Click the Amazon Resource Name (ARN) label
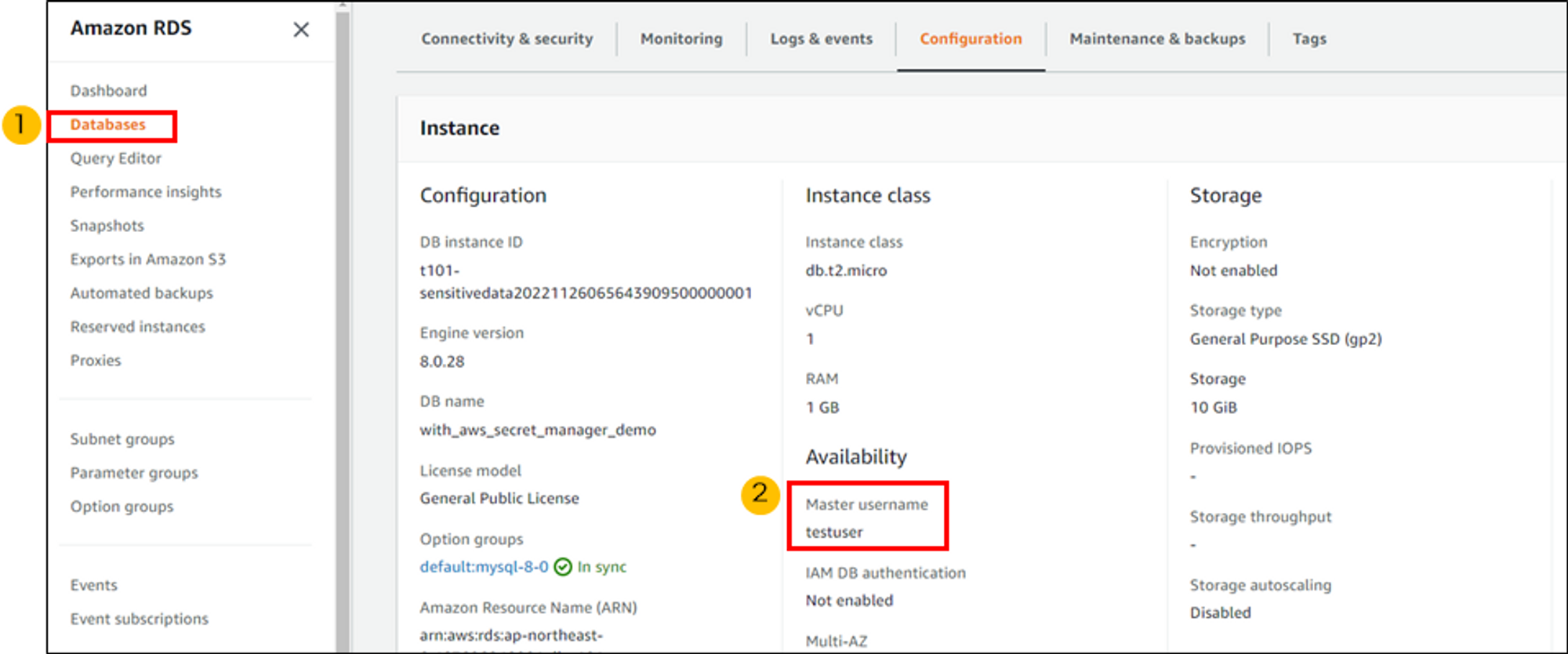Image resolution: width=1568 pixels, height=654 pixels. click(x=528, y=608)
